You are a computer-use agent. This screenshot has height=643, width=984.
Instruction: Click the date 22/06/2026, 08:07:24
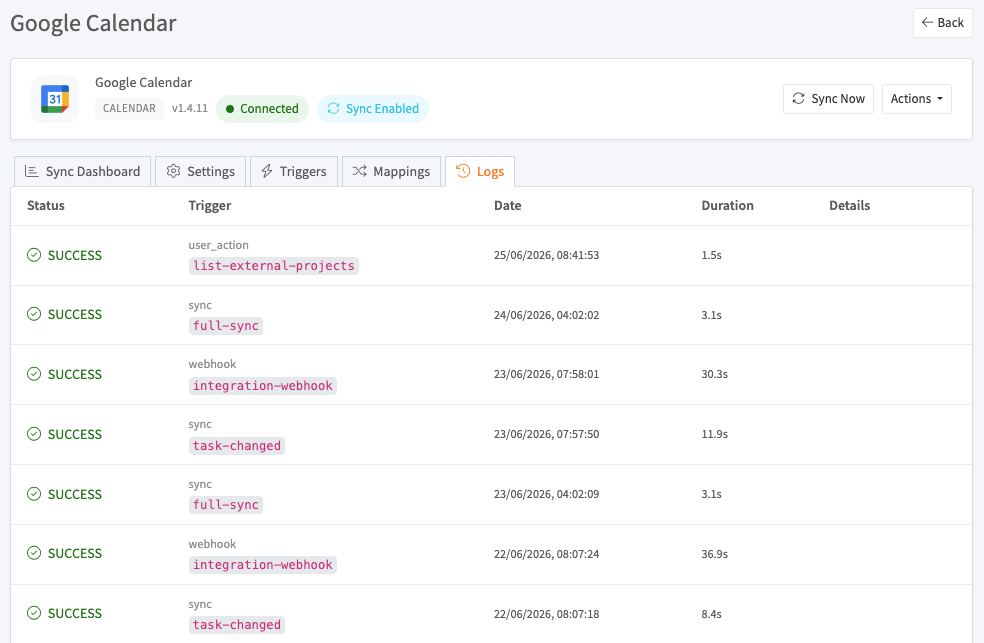point(547,554)
